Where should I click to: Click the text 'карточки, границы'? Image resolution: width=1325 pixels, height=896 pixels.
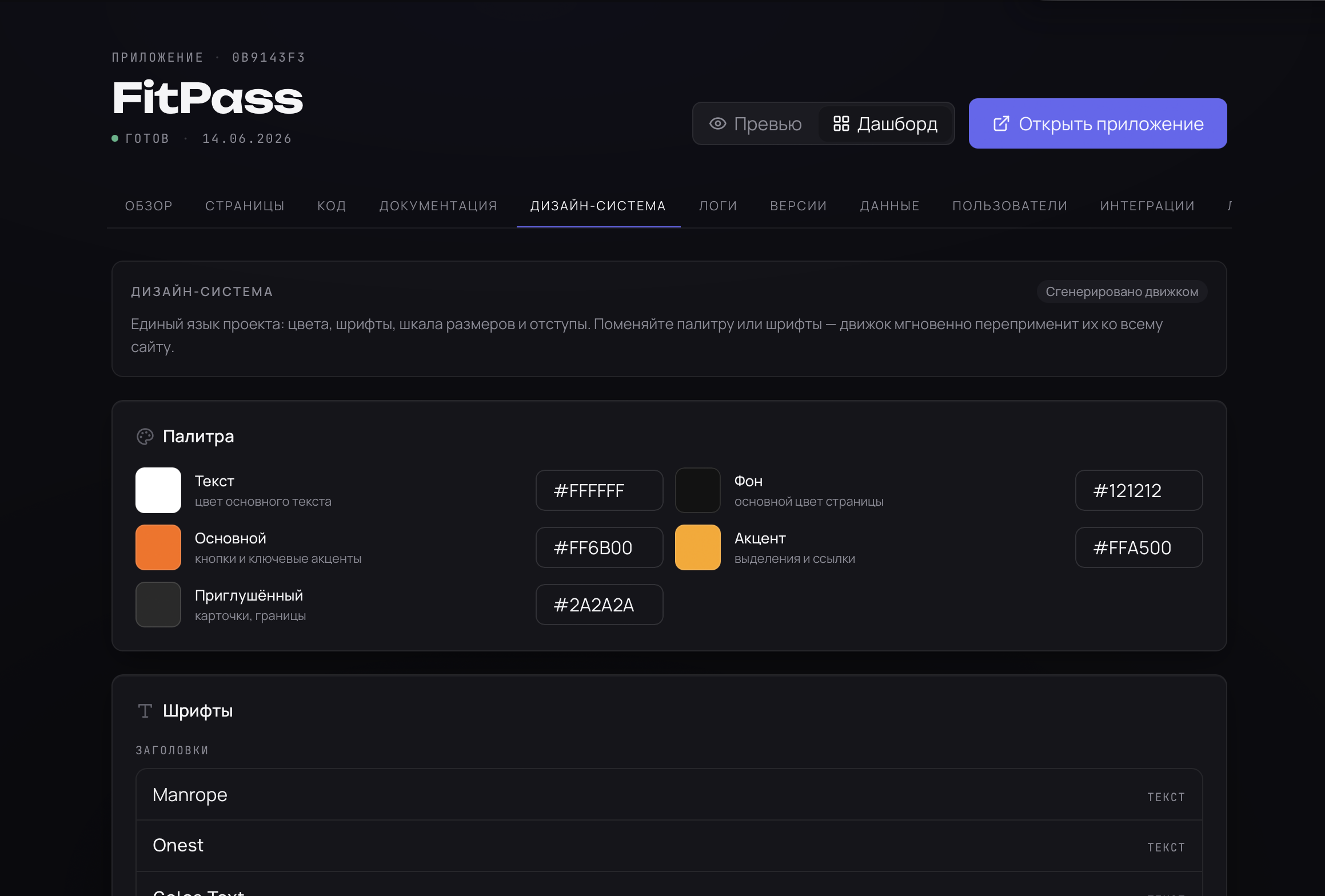[x=250, y=616]
